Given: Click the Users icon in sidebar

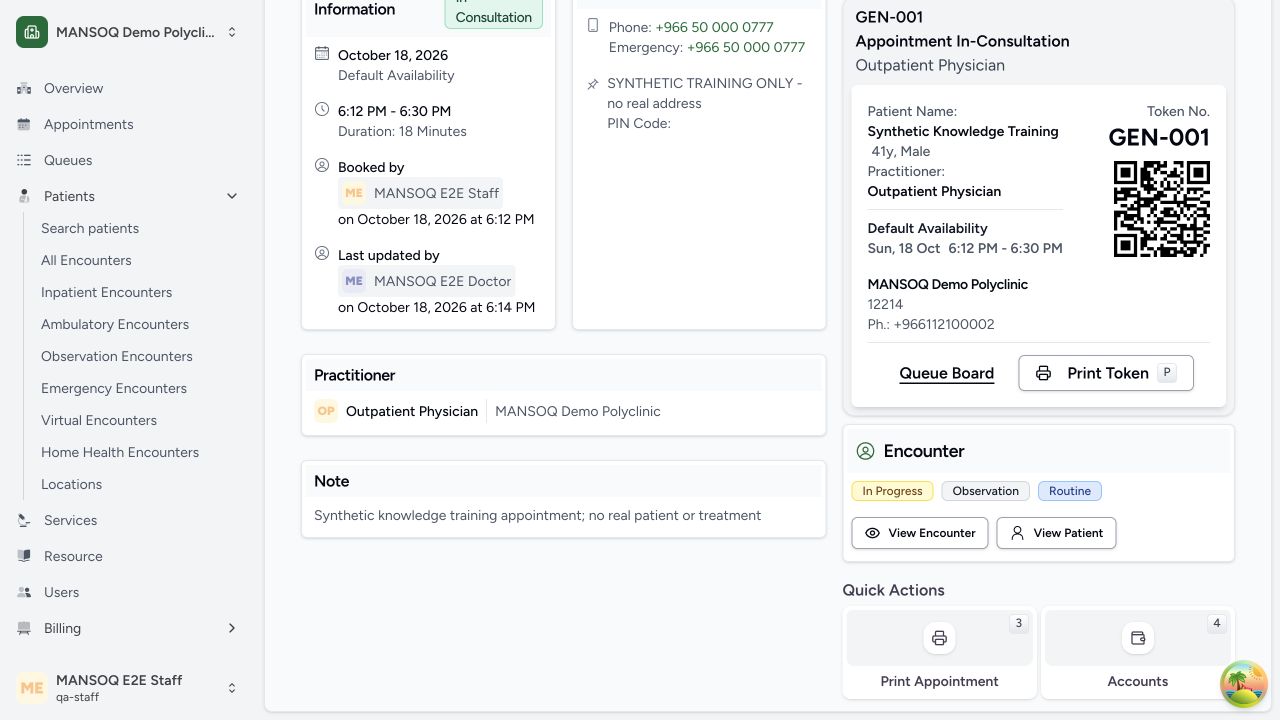Looking at the screenshot, I should pyautogui.click(x=24, y=592).
